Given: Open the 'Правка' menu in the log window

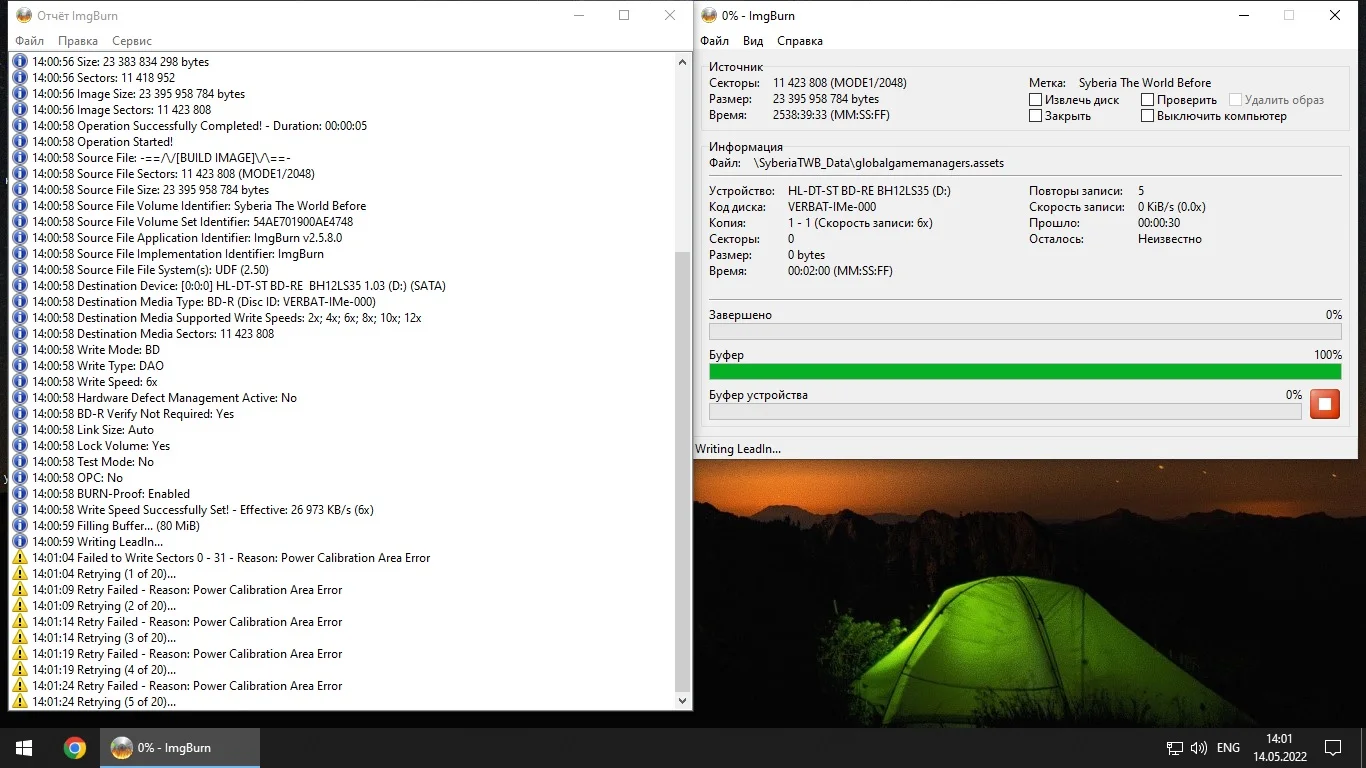Looking at the screenshot, I should point(78,41).
